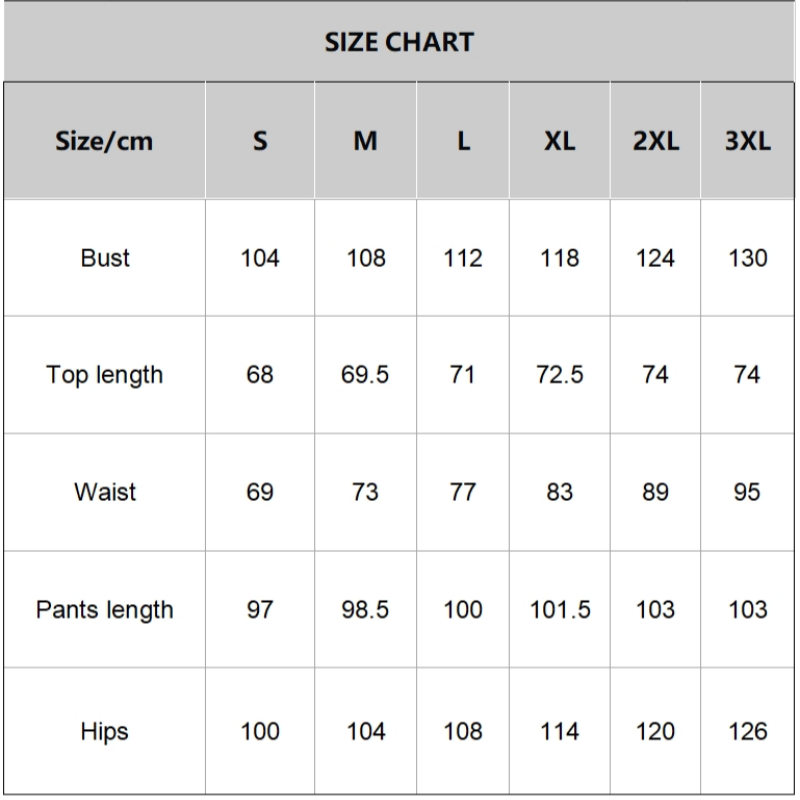
Task: Select the Top length row label
Action: [x=105, y=375]
